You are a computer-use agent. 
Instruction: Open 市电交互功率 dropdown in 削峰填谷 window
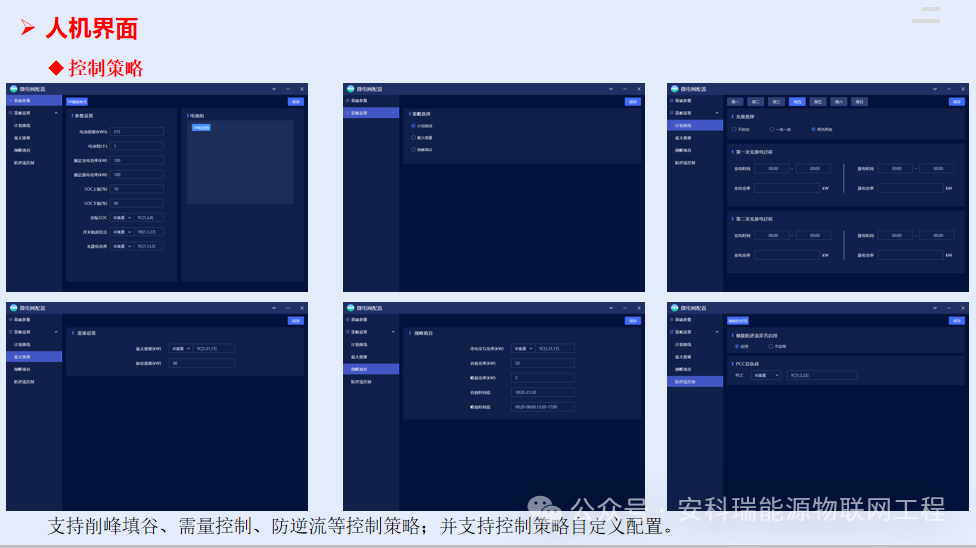click(523, 349)
